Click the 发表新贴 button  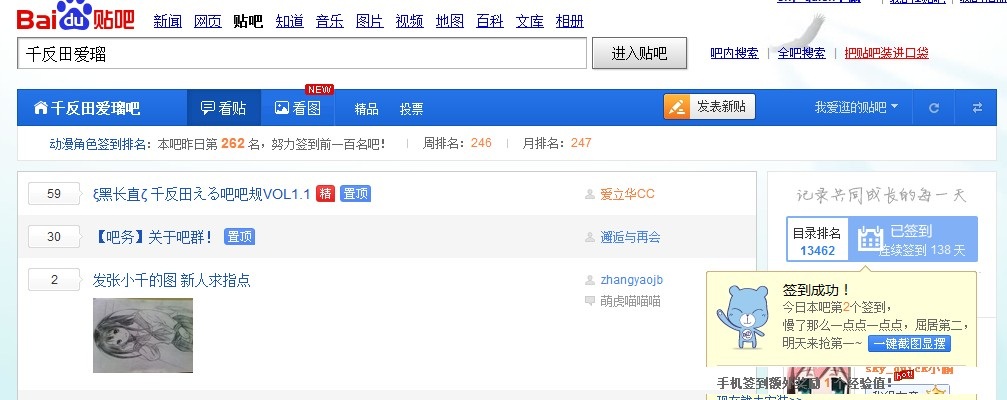pyautogui.click(x=709, y=107)
